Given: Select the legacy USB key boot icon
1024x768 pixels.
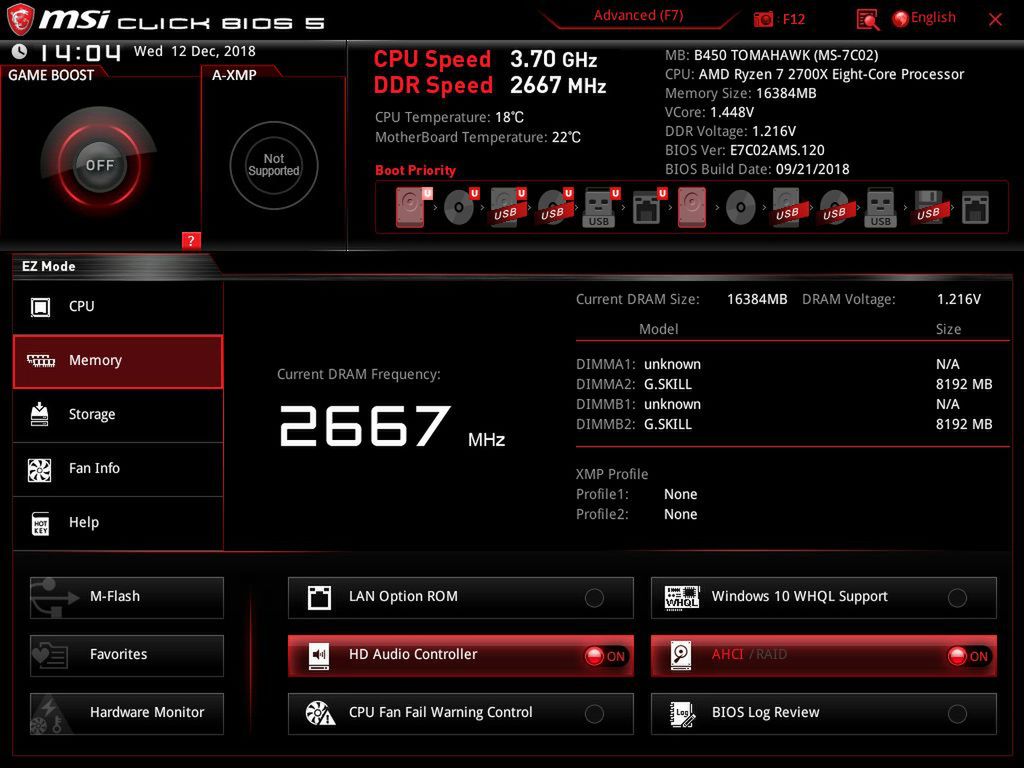Looking at the screenshot, I should pos(880,207).
